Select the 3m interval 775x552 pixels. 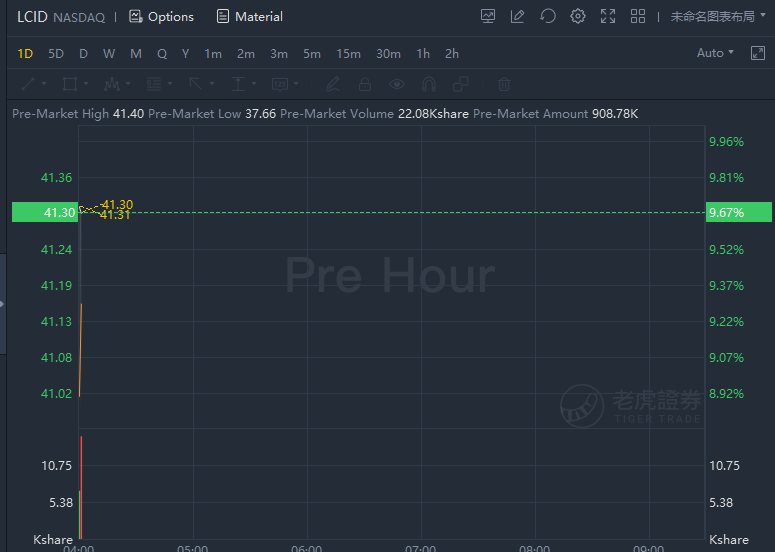click(x=279, y=53)
